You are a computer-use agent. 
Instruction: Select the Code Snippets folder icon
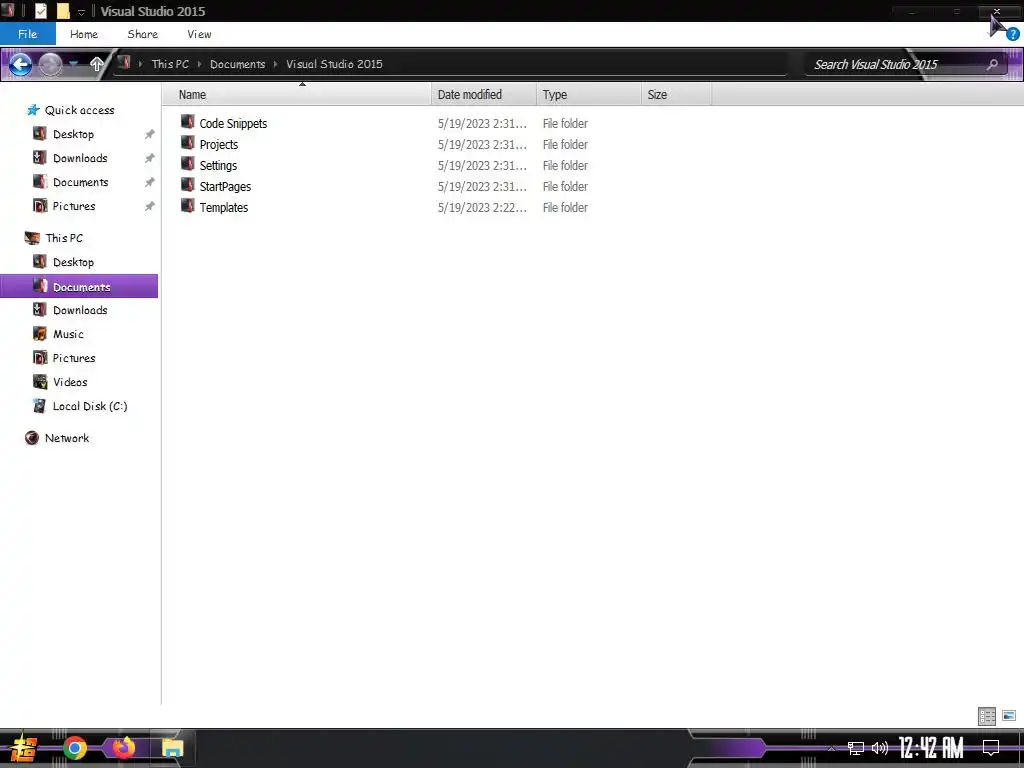pyautogui.click(x=187, y=122)
